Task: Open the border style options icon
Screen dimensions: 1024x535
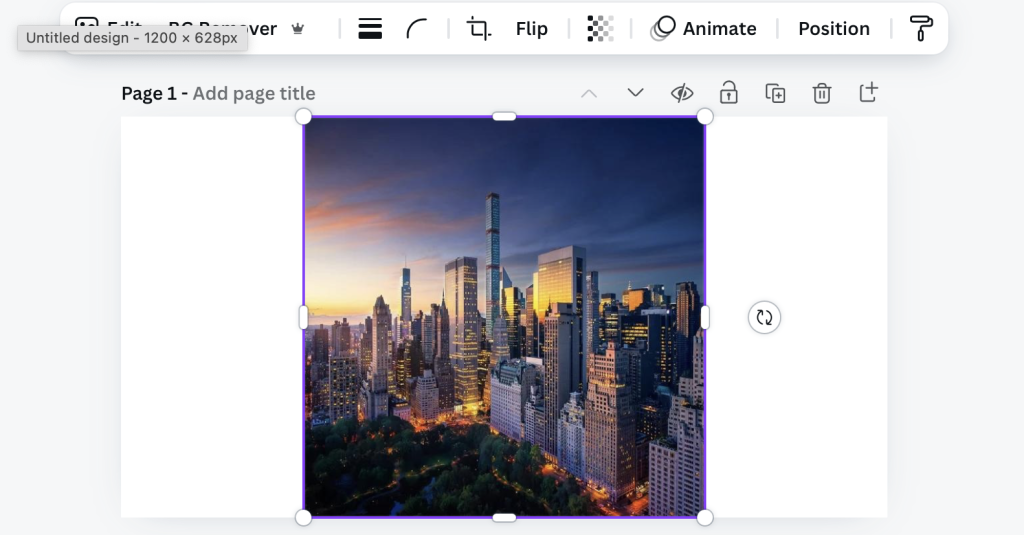Action: pos(370,29)
